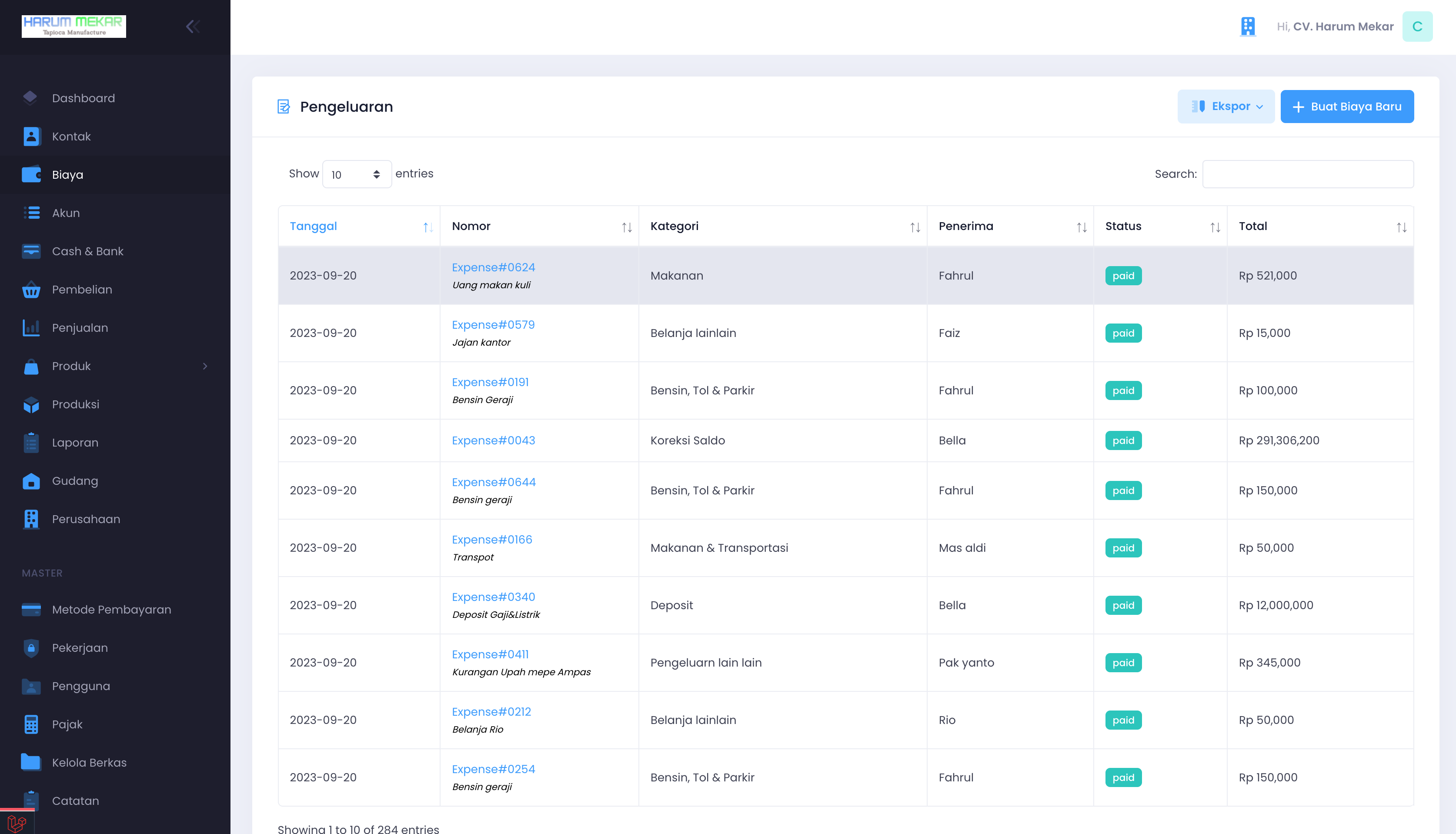Open Expense#0340 link
1456x834 pixels.
coord(493,597)
